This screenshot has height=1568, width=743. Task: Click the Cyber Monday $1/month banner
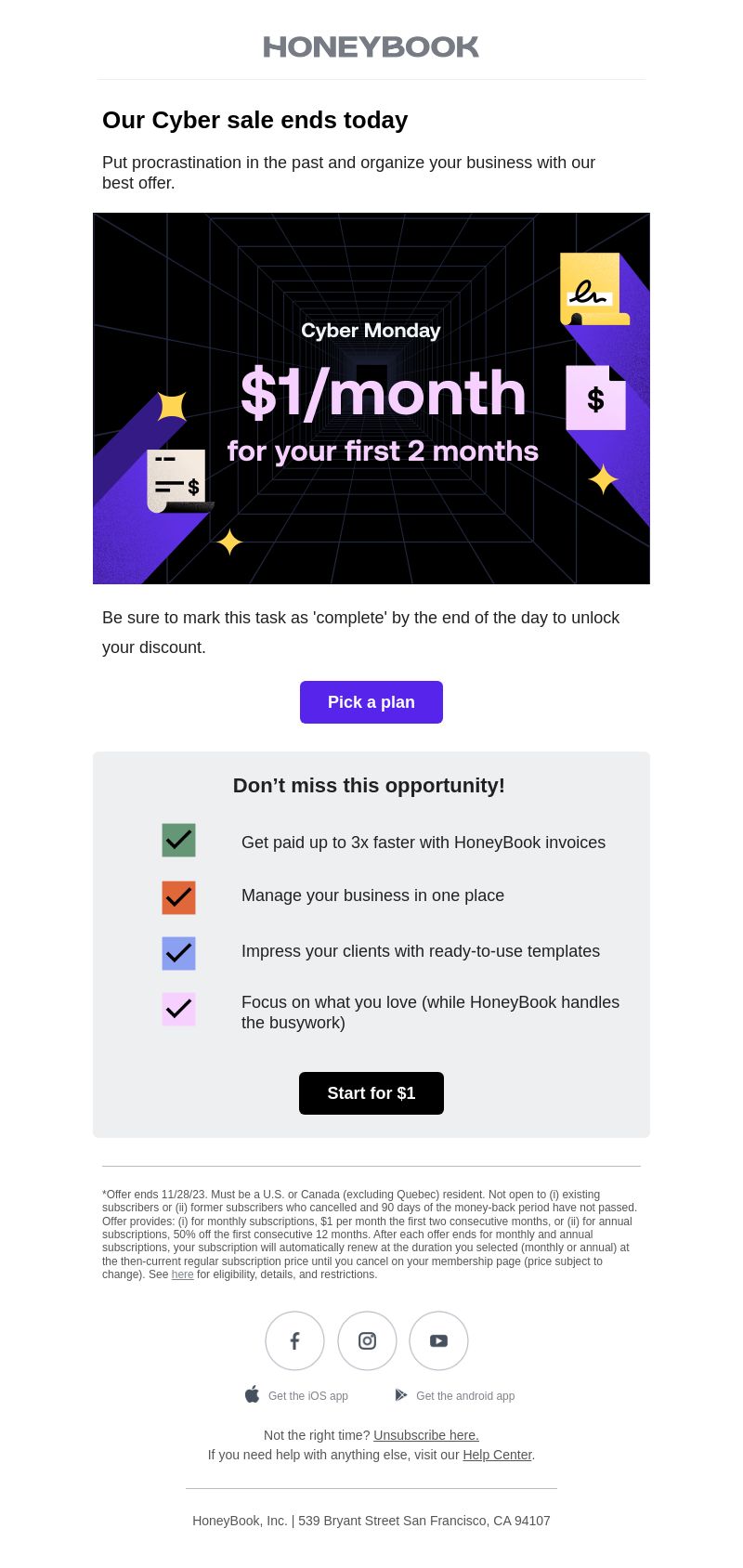371,399
